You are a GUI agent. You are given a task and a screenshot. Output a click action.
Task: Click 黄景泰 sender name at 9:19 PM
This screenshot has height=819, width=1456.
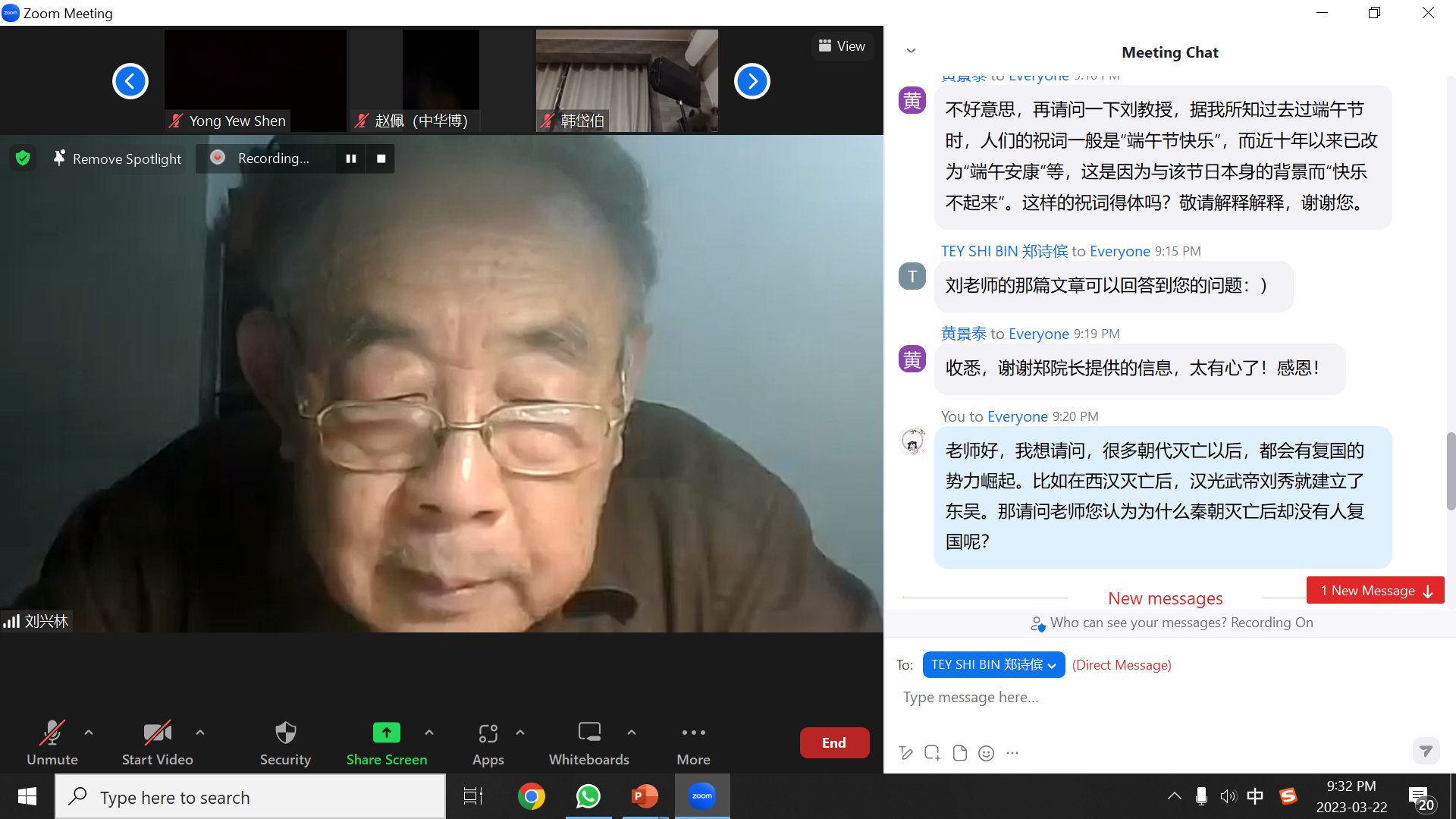pos(964,334)
